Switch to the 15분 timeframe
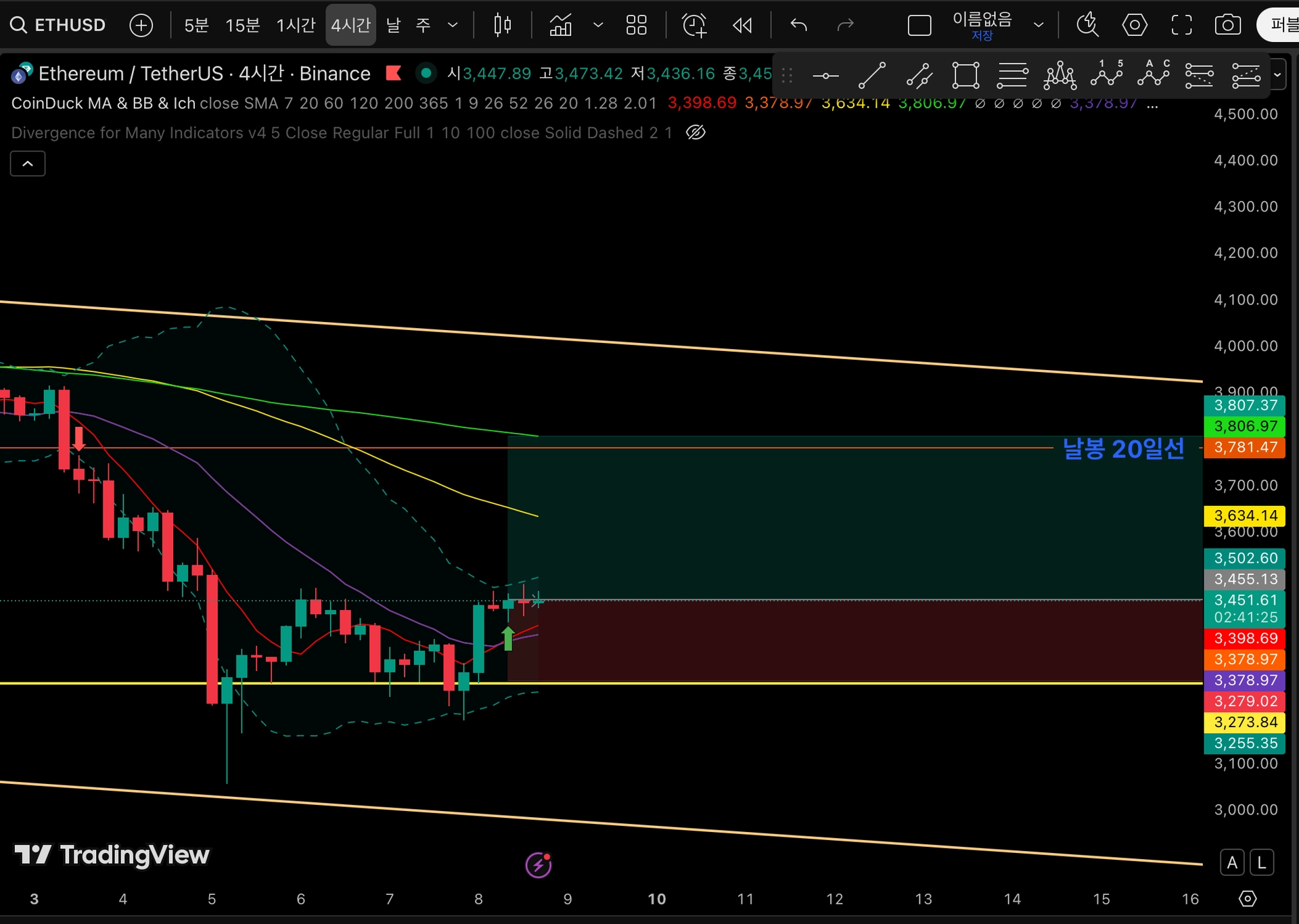This screenshot has width=1299, height=924. pyautogui.click(x=242, y=26)
